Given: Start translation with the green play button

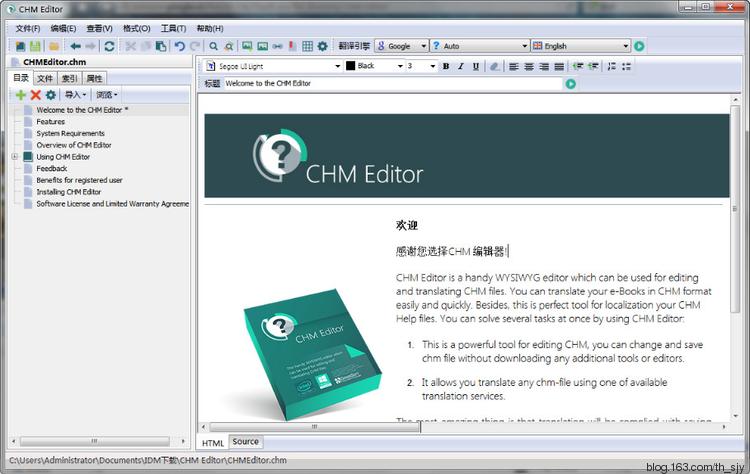Looking at the screenshot, I should (x=639, y=46).
